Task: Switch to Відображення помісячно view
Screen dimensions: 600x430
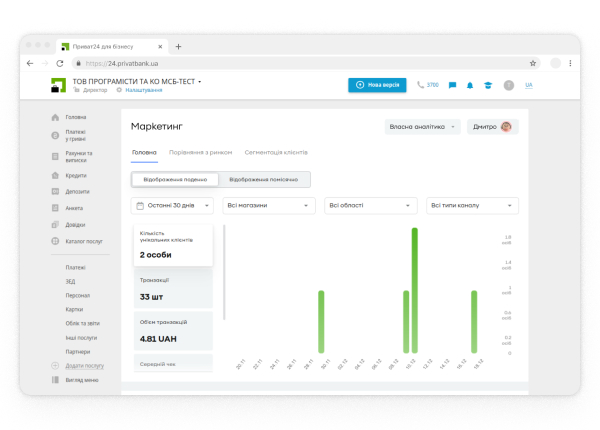Action: click(264, 179)
